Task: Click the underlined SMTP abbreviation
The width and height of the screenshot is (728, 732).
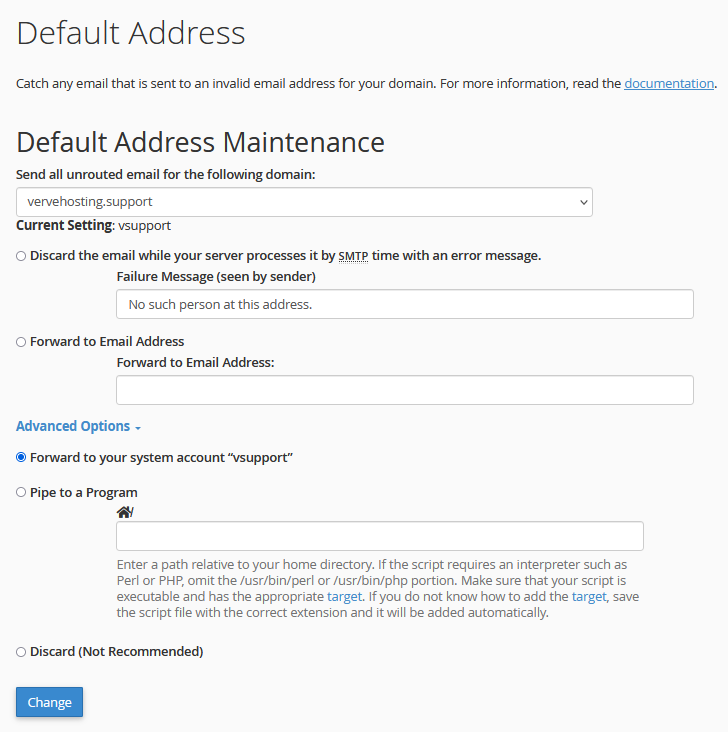Action: [x=353, y=256]
